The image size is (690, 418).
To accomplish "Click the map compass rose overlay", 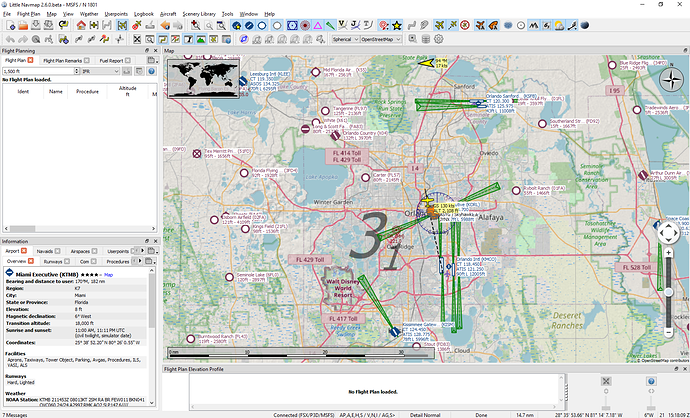I will click(x=672, y=80).
